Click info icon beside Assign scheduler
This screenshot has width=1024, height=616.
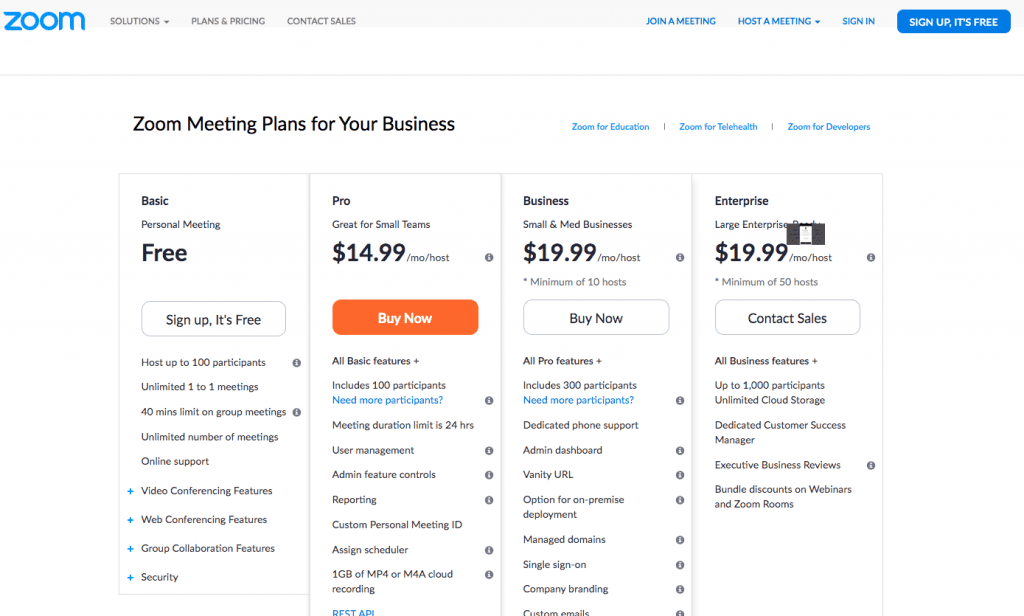(489, 550)
